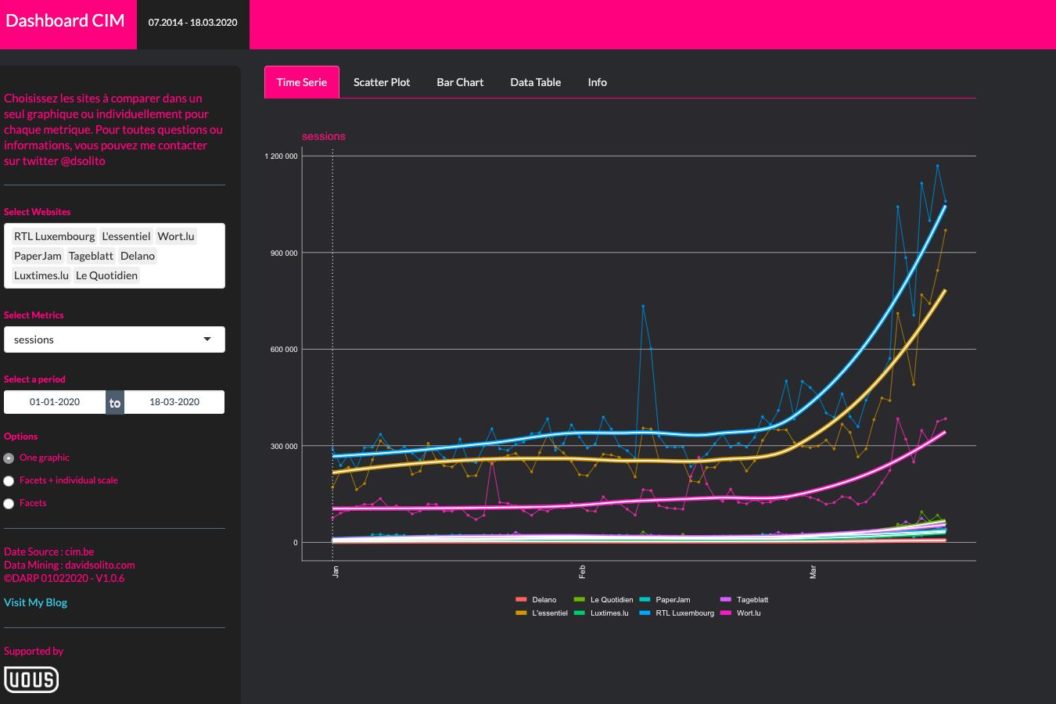Click the Dashboard CIM title
Image resolution: width=1056 pixels, height=704 pixels.
(x=65, y=21)
